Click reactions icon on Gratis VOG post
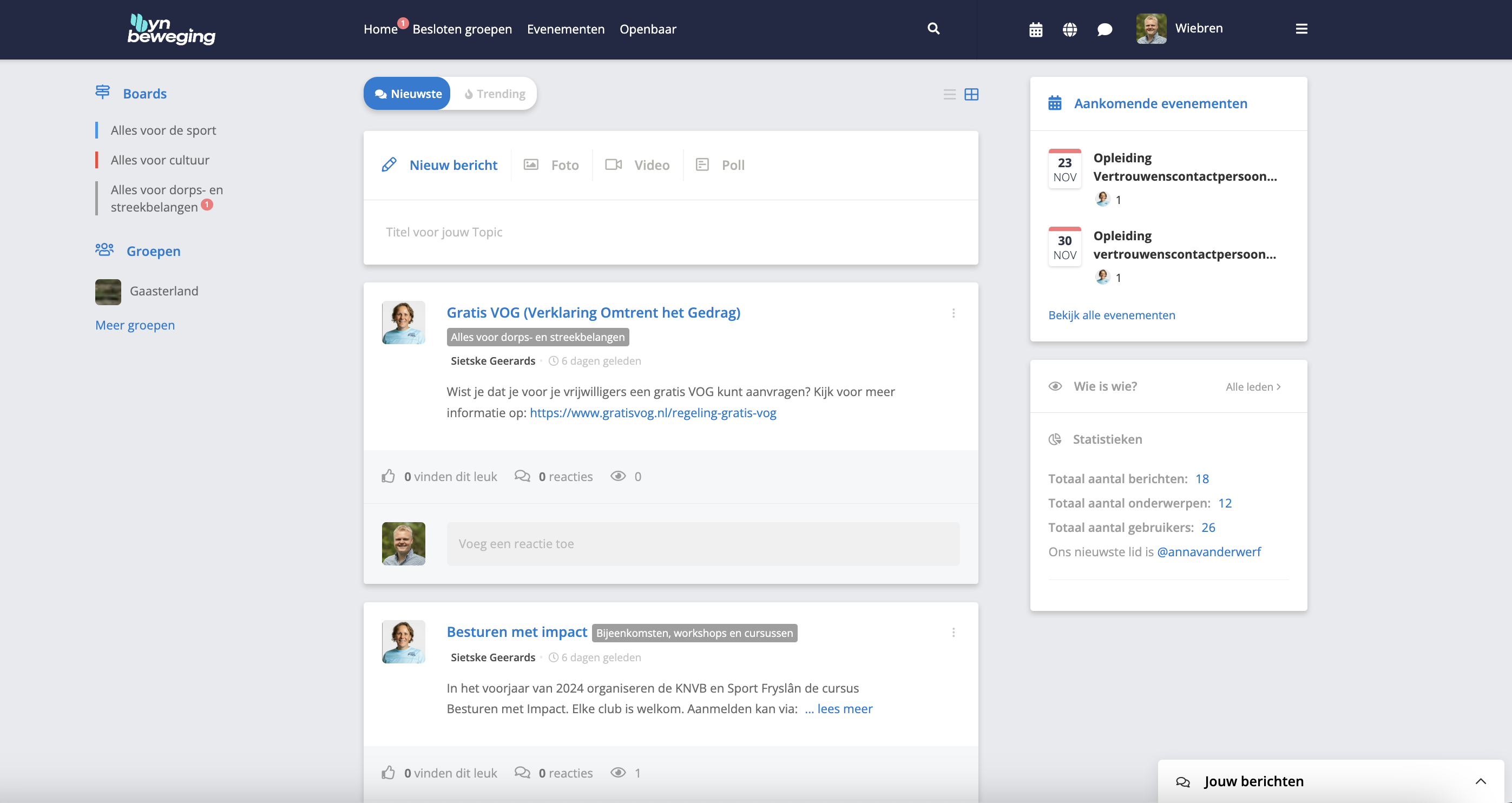 522,476
